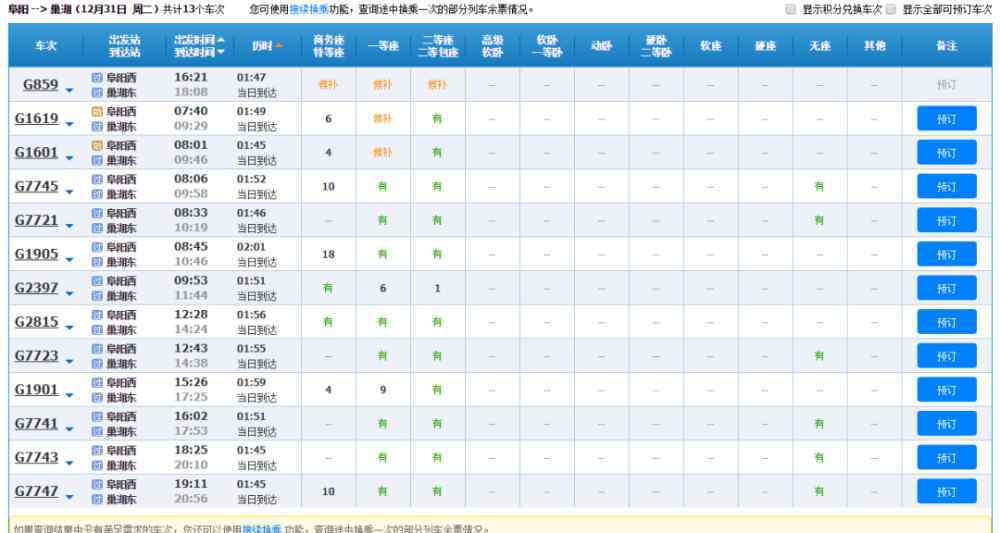Click arrival station icon in G7747 row
This screenshot has height=533, width=1000.
97,499
